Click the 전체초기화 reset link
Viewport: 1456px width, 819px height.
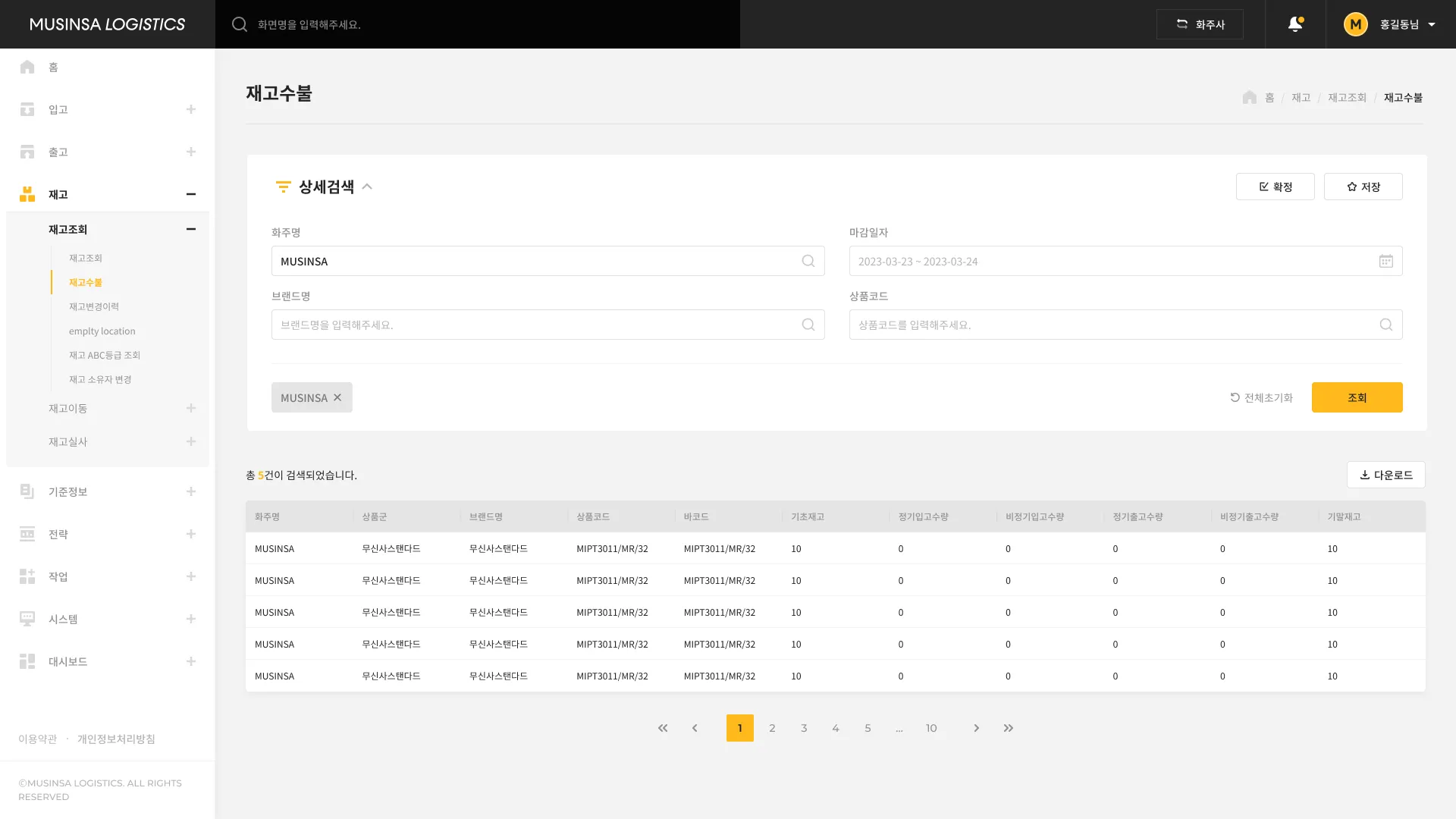click(x=1261, y=397)
